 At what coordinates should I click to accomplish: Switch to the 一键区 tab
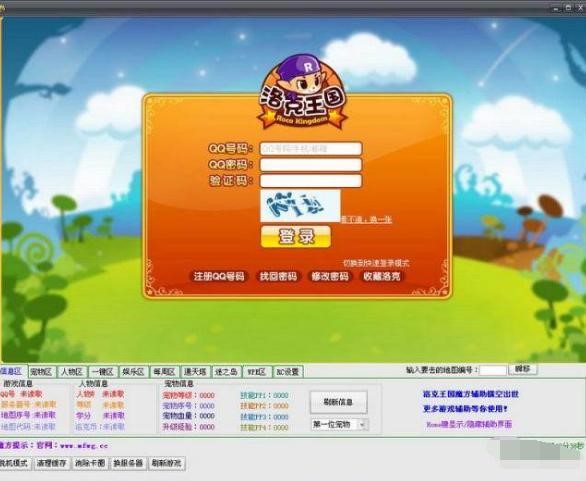pyautogui.click(x=103, y=372)
